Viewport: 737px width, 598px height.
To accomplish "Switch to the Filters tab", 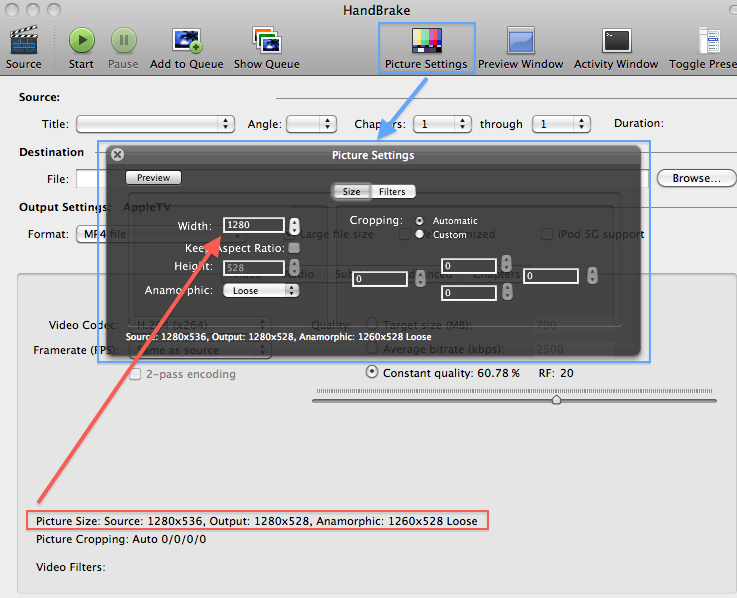I will pyautogui.click(x=392, y=191).
